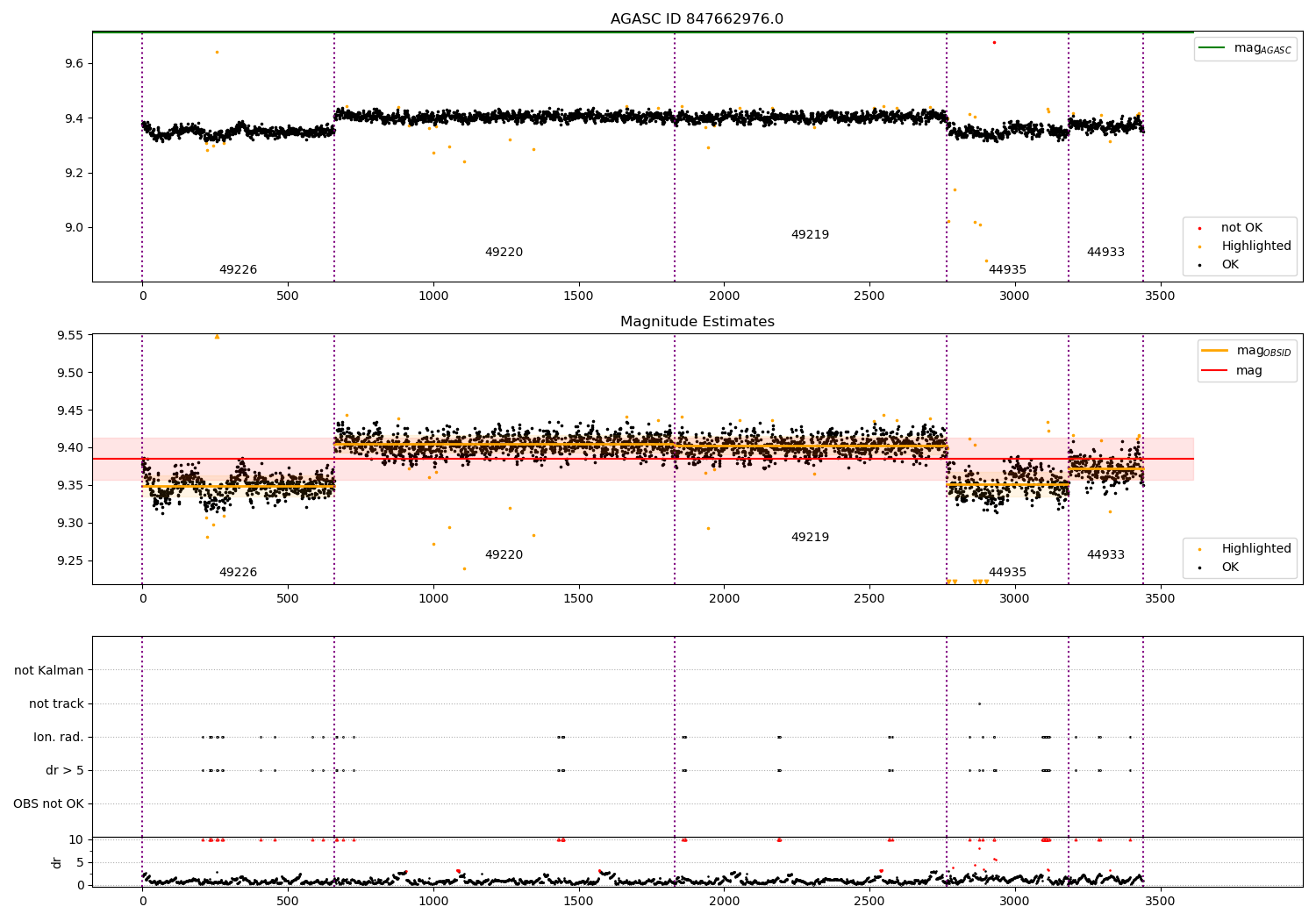Click the 1500 x-axis tick under Magnitude Estimates plot
This screenshot has height=921, width=1316.
pyautogui.click(x=578, y=599)
